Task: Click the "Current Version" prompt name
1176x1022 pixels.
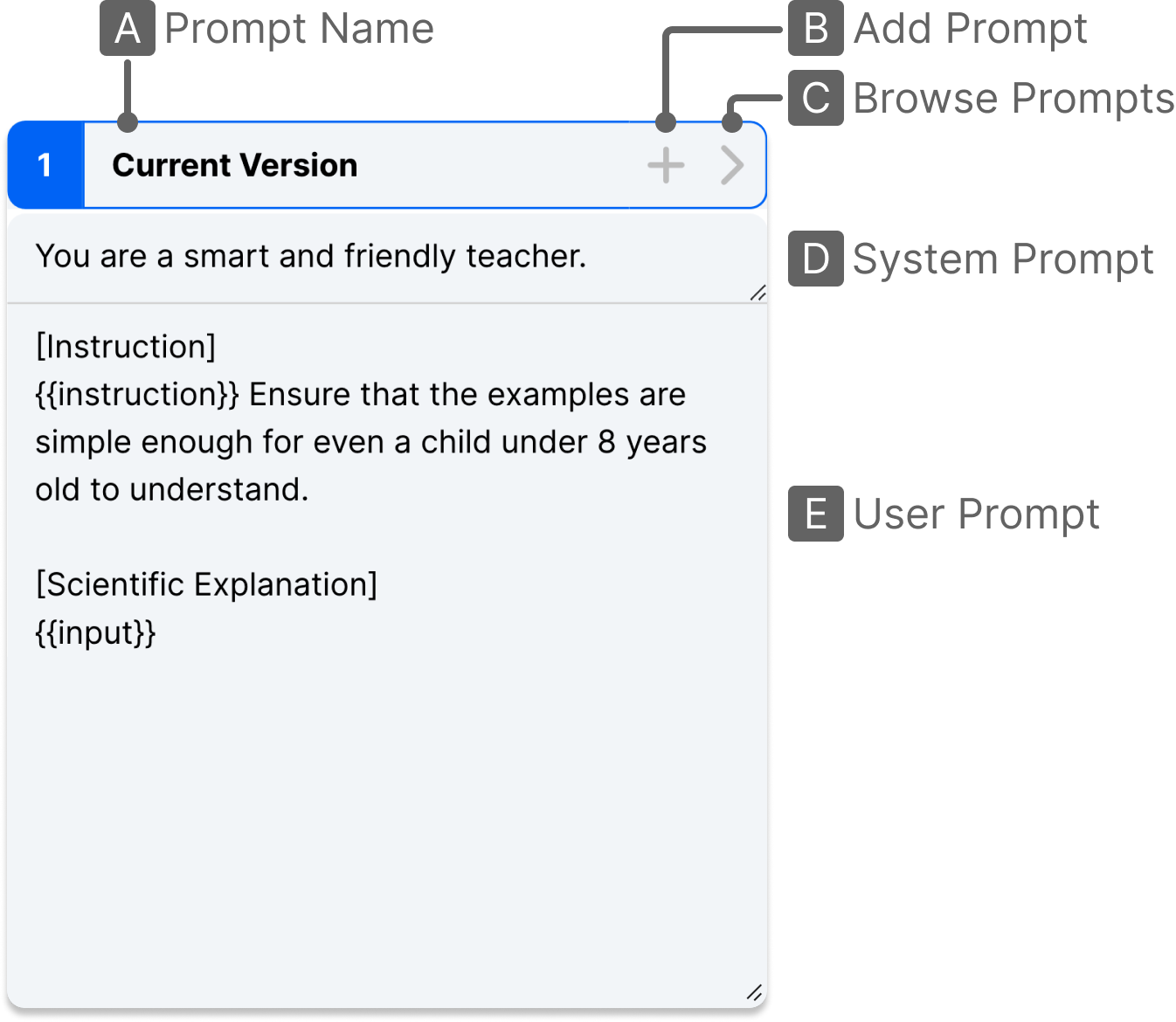Action: click(x=234, y=165)
